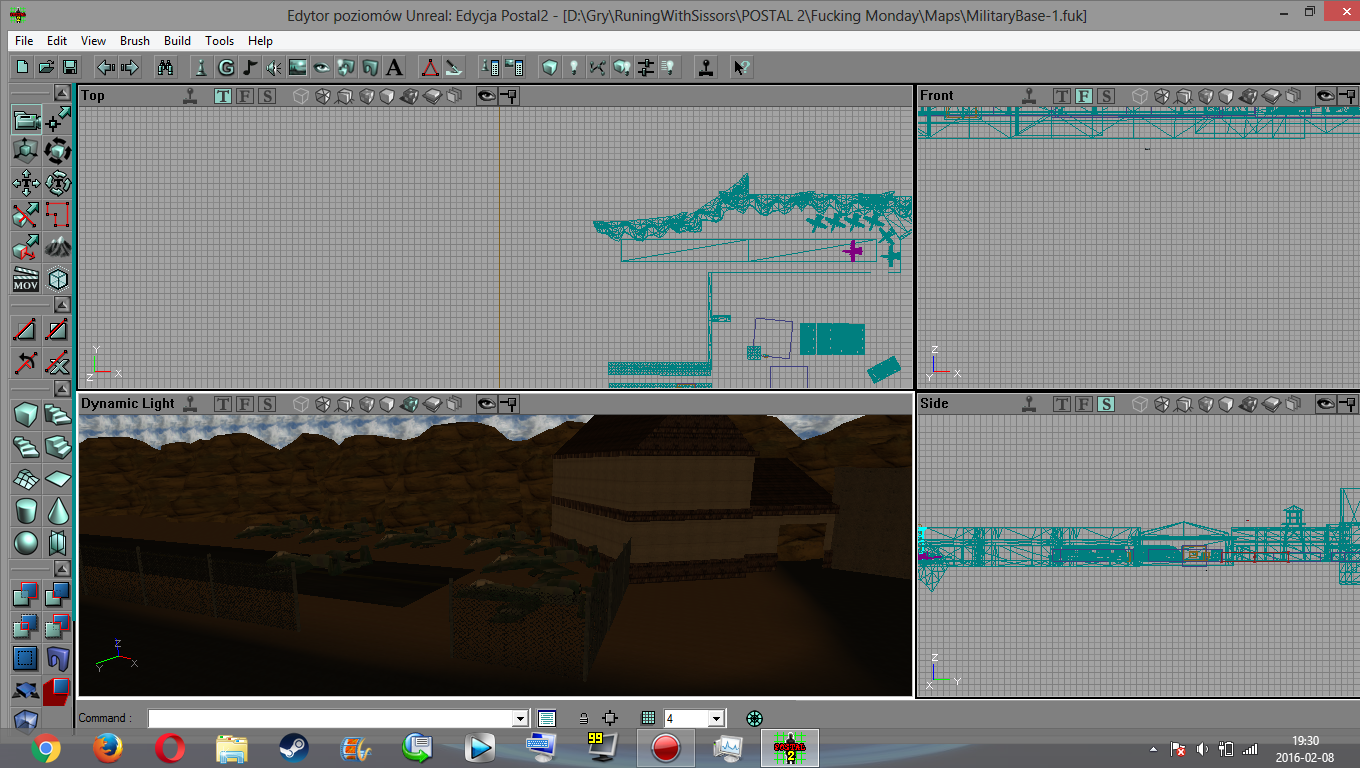Collapse the topmost toolbox group arrow
Viewport: 1360px width, 768px height.
click(62, 93)
